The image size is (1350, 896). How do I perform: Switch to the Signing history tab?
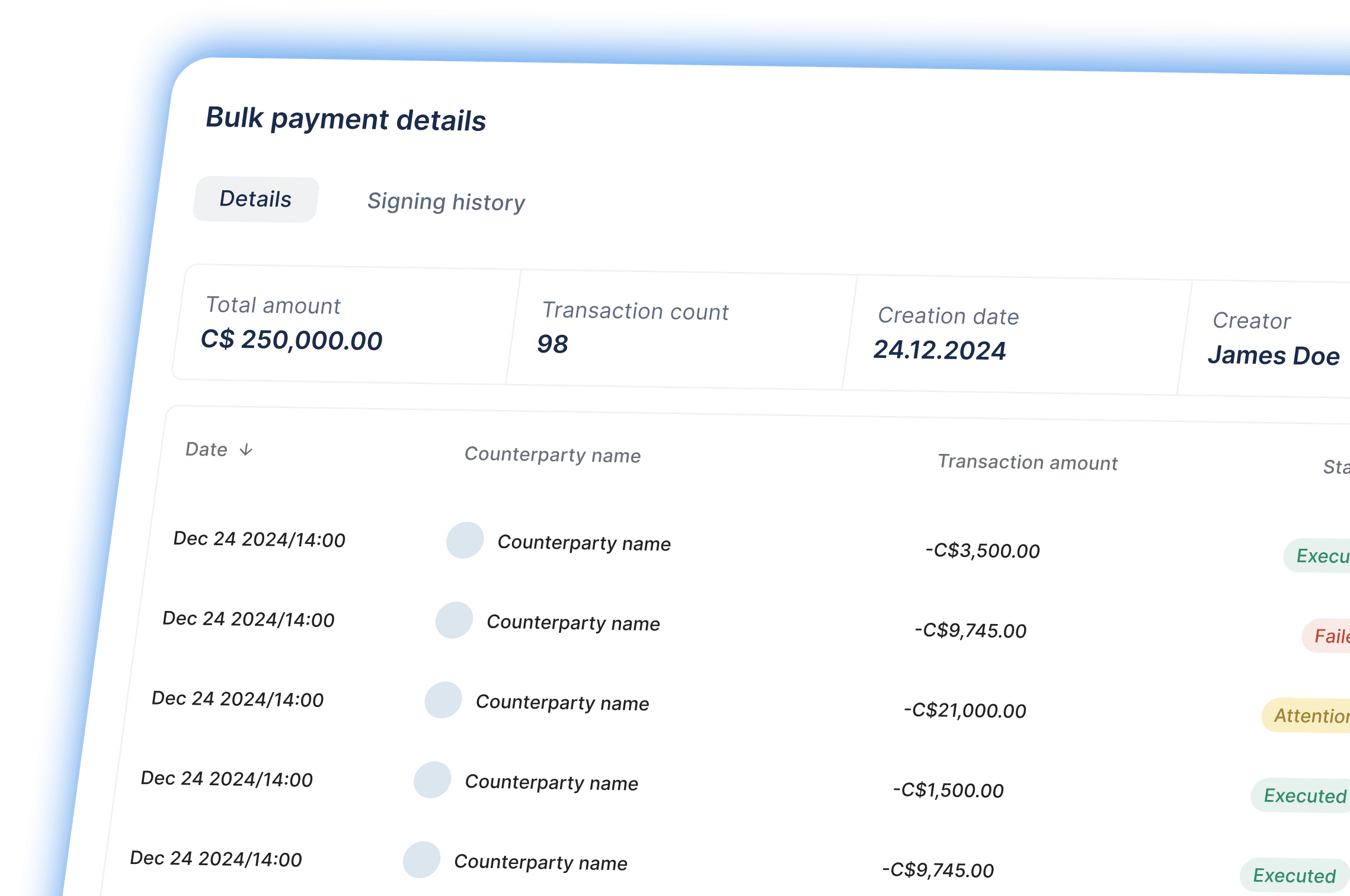[x=446, y=202]
